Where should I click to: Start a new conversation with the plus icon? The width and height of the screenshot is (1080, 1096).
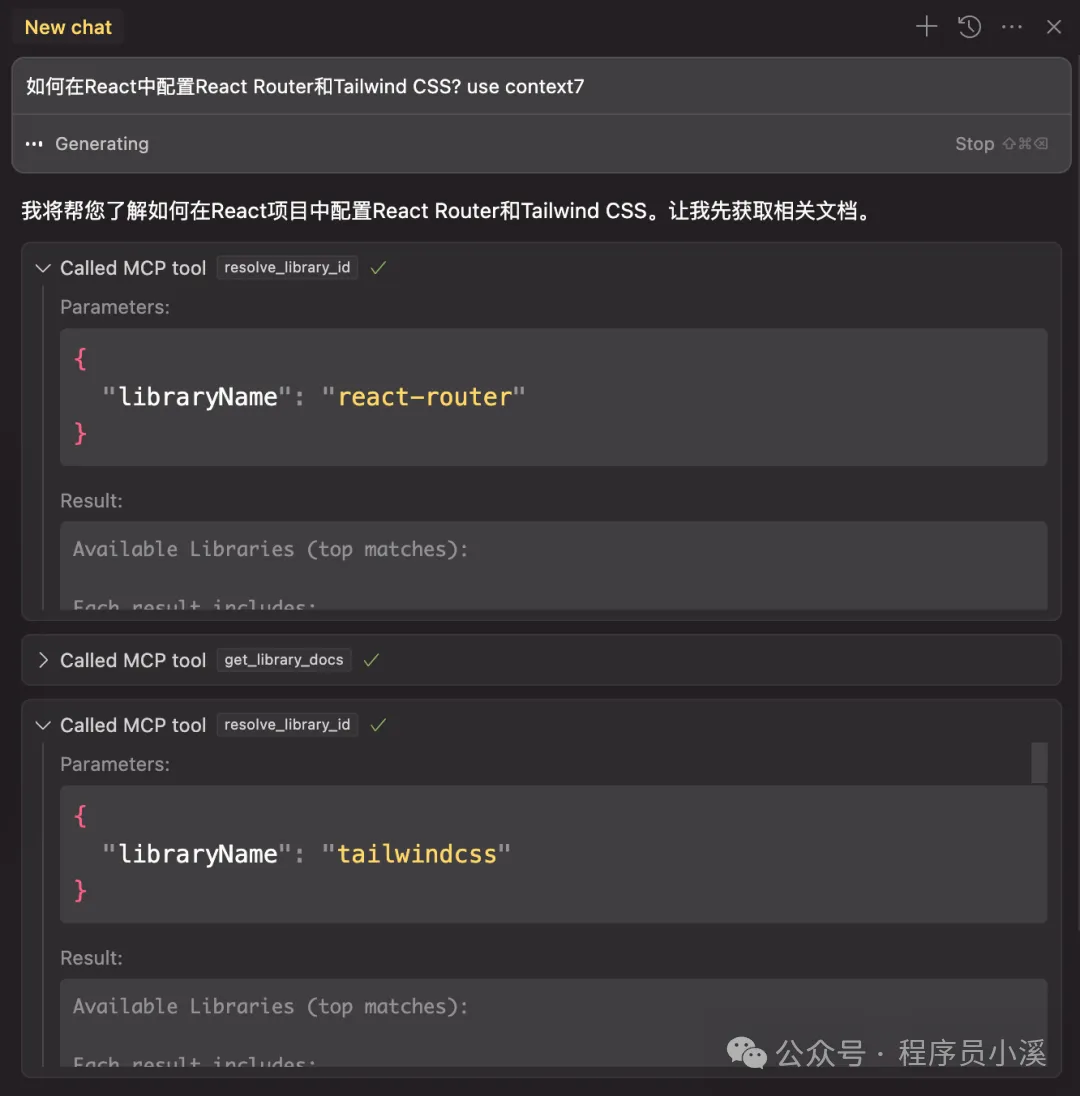click(x=925, y=27)
